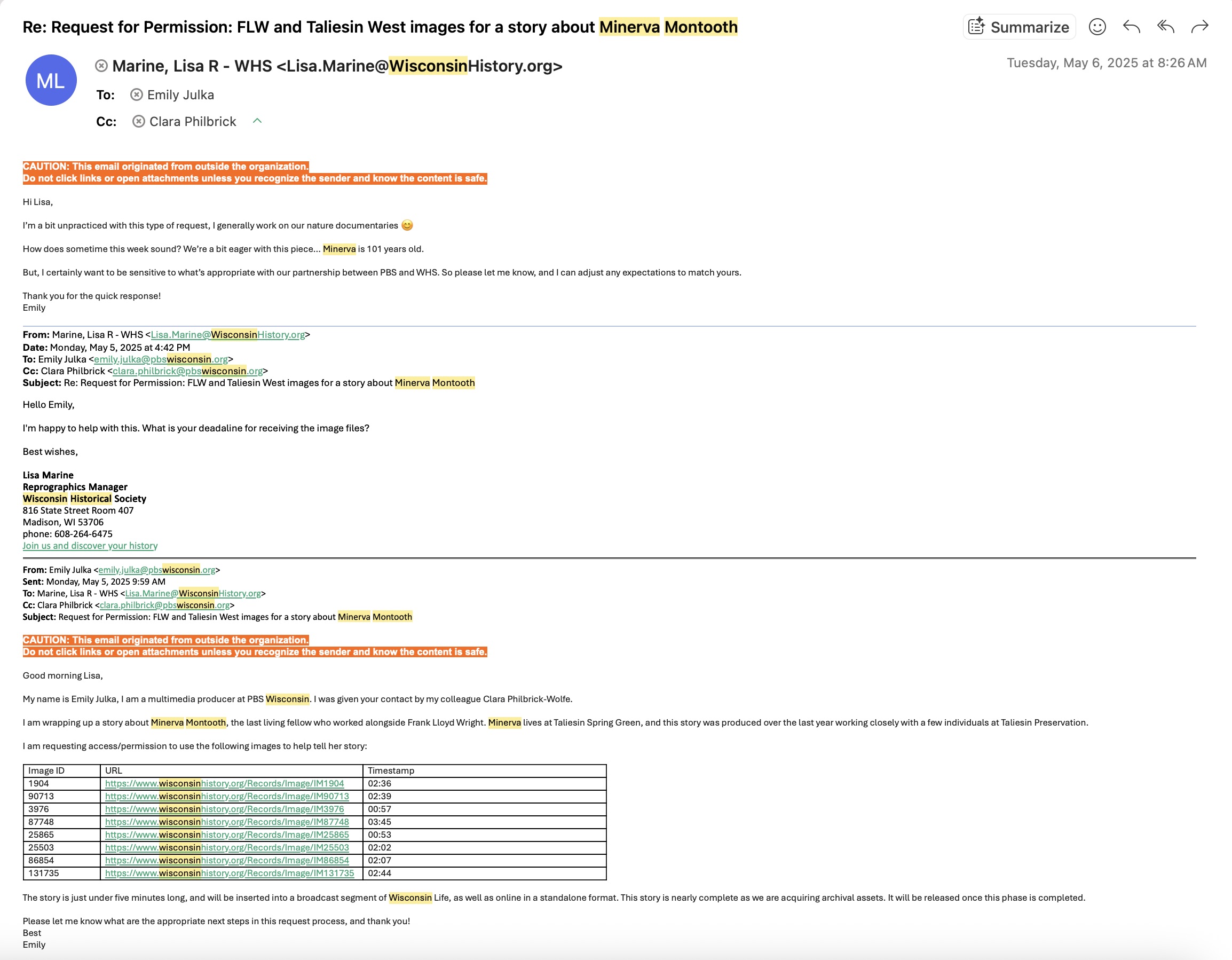Open the IM87748 image record link
This screenshot has width=1232, height=960.
(x=227, y=822)
